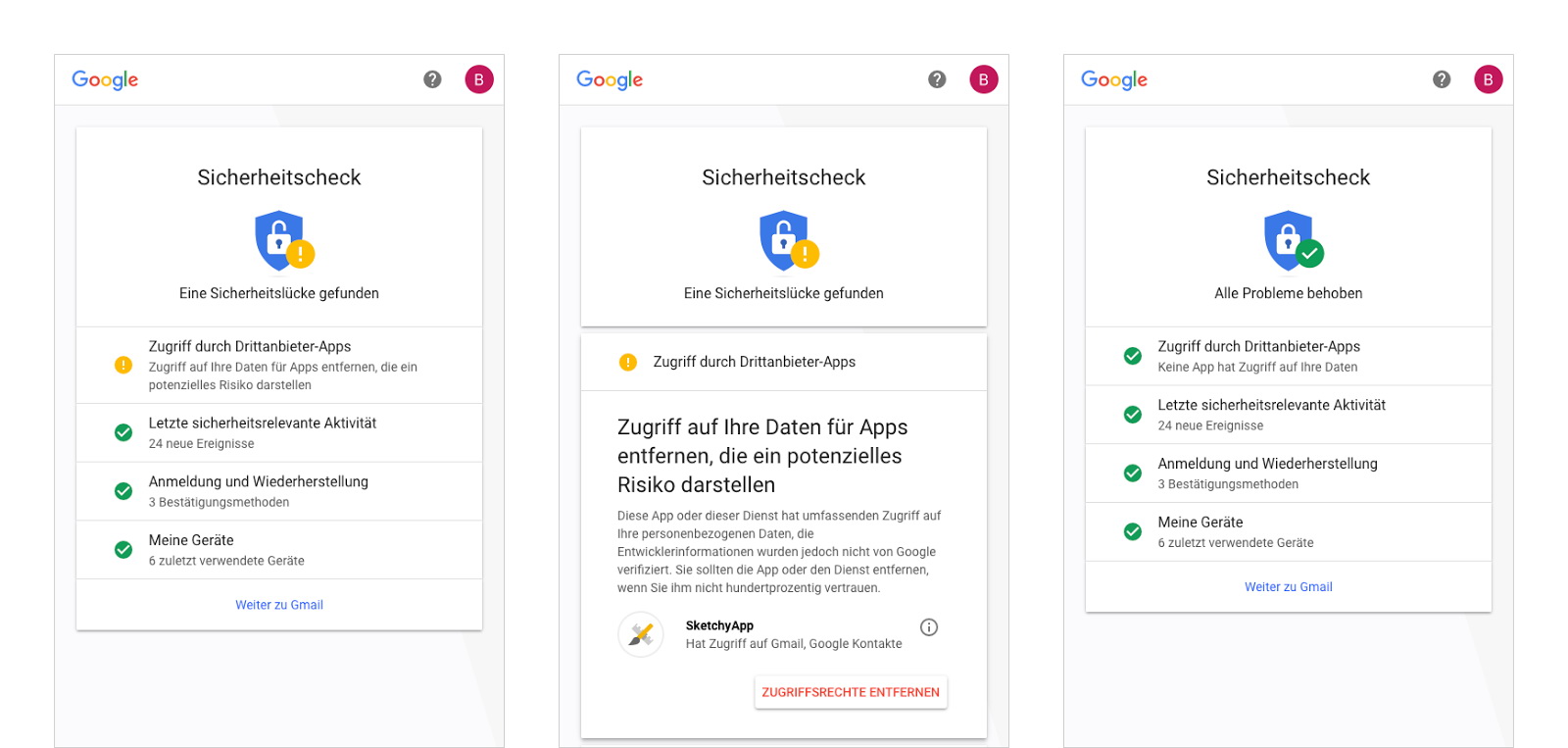Viewport: 1568px width, 748px height.
Task: Expand Letzte sicherheitsrelevante Aktivität in the leftmost card
Action: point(279,432)
